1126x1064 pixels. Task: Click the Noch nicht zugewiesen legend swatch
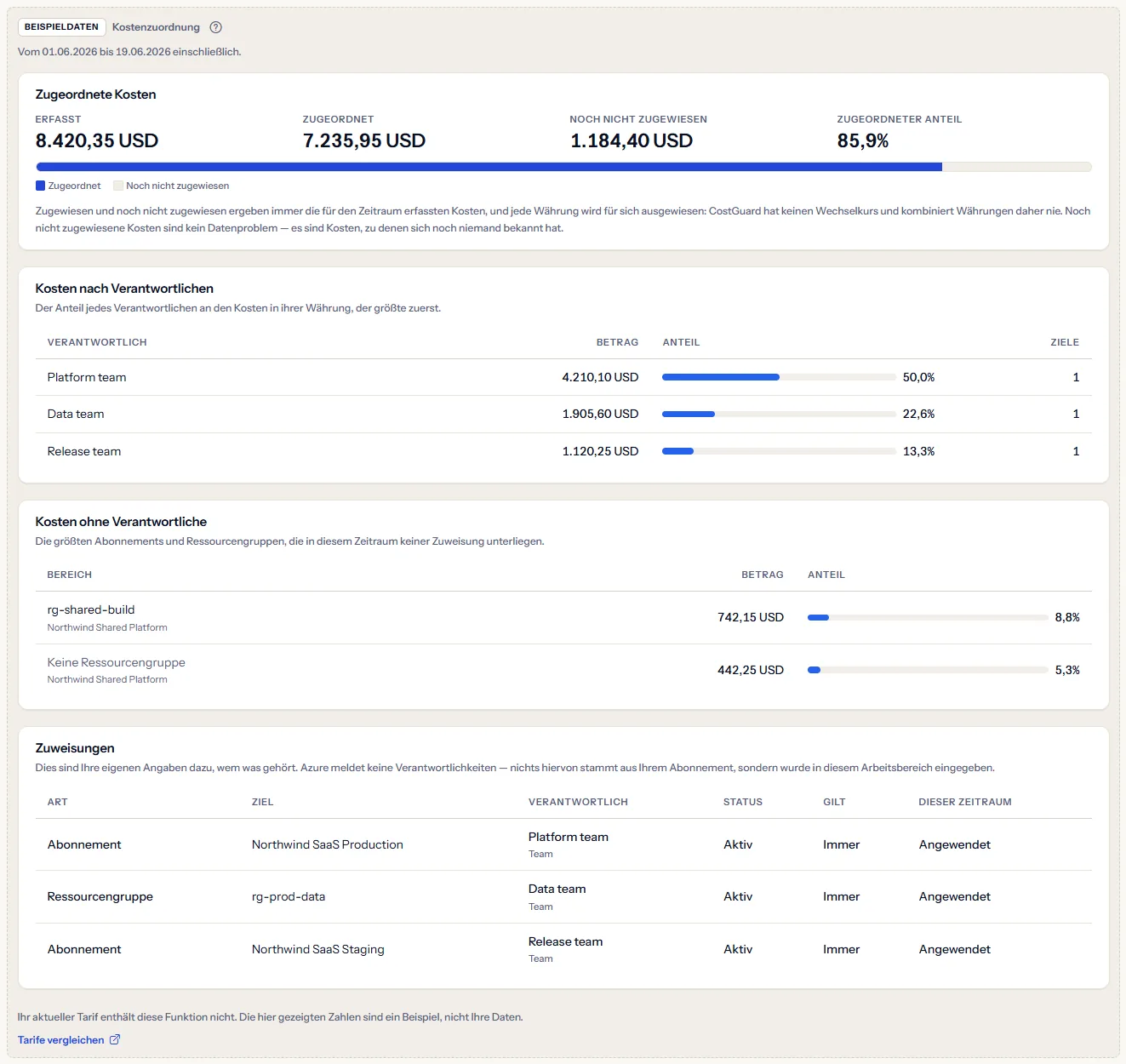[118, 186]
